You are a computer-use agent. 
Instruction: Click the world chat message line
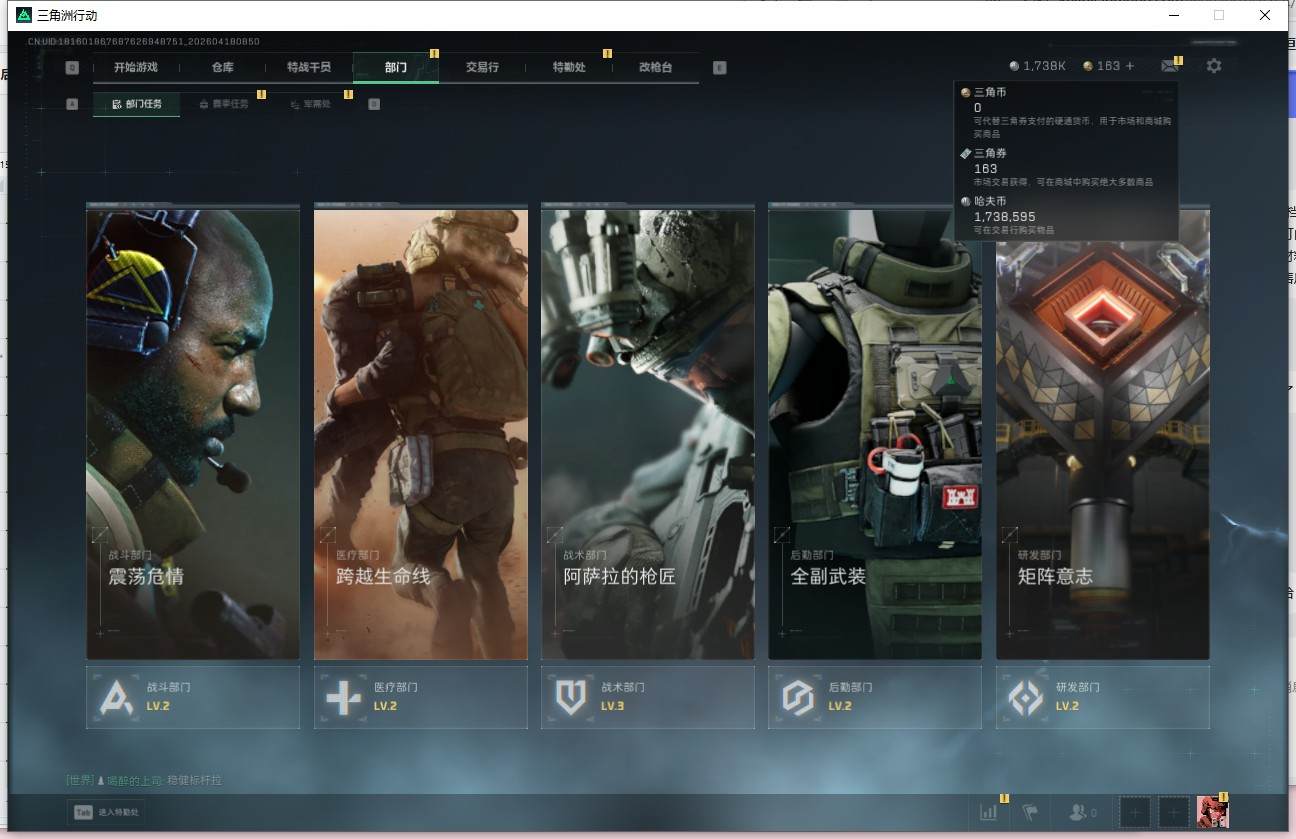(x=144, y=780)
